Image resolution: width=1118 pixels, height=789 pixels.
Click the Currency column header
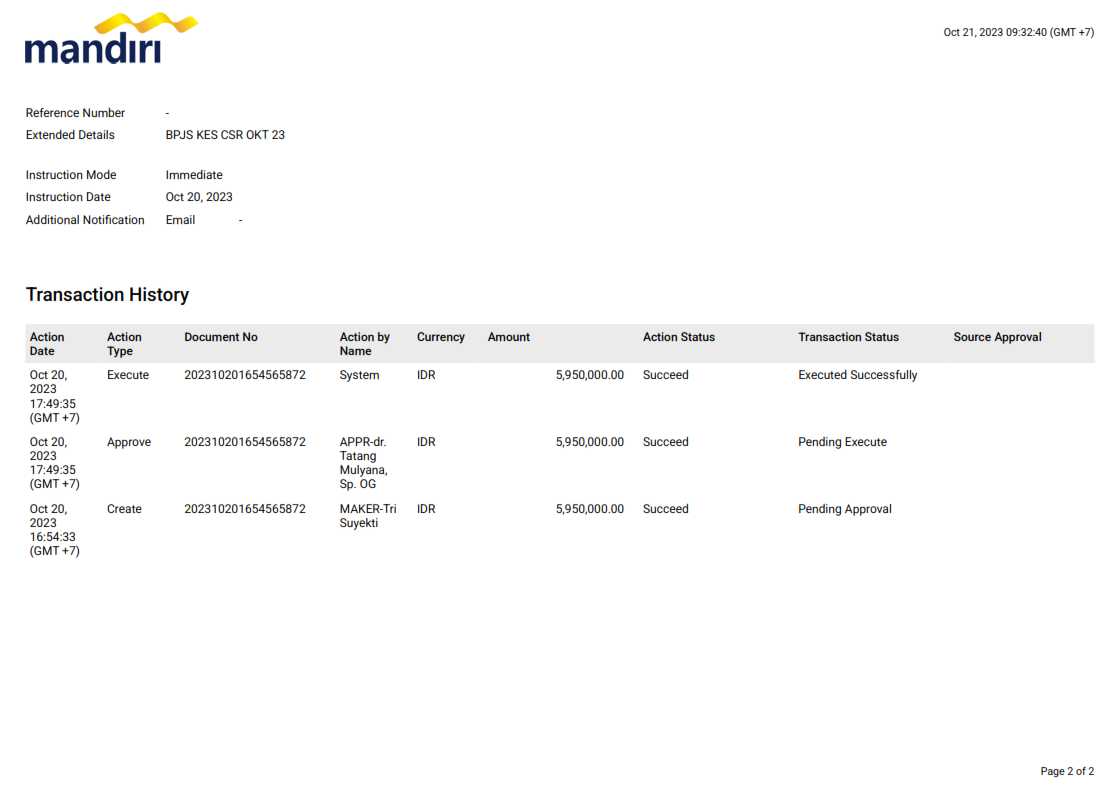[440, 338]
